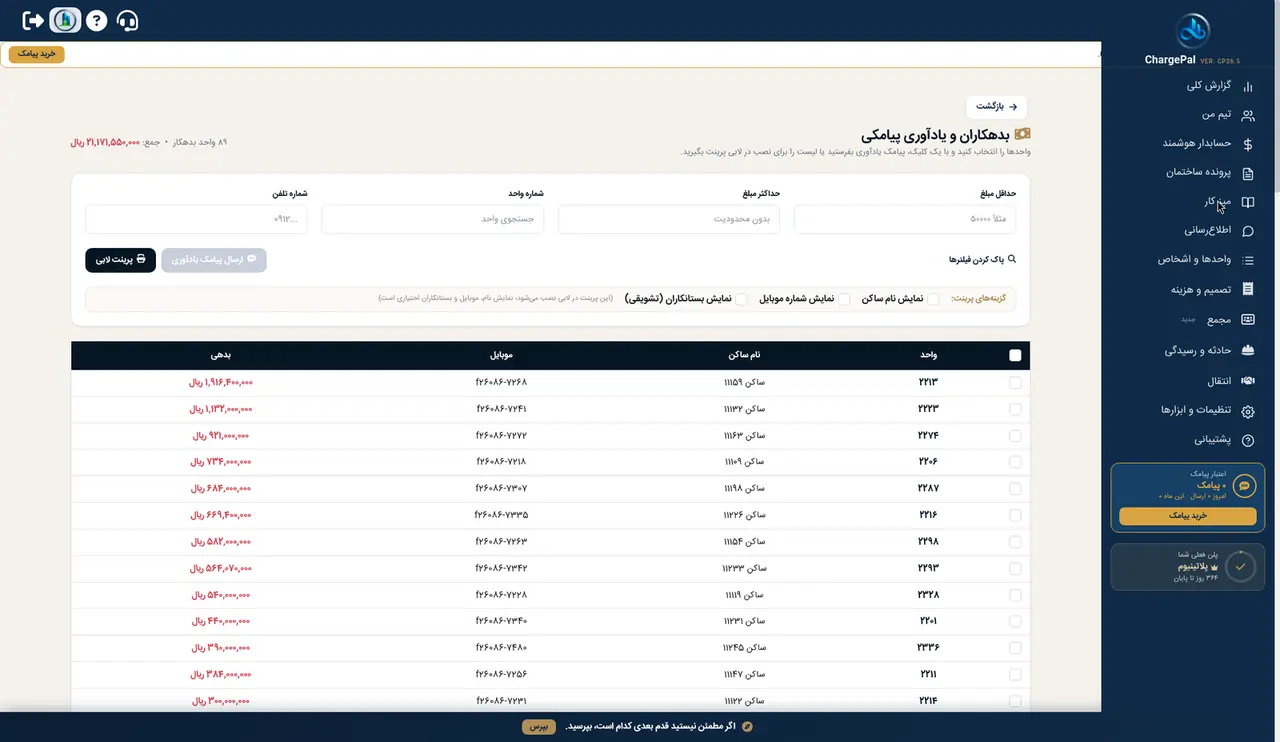Click the logout arrow icon in header
Image resolution: width=1280 pixels, height=742 pixels.
tap(33, 20)
